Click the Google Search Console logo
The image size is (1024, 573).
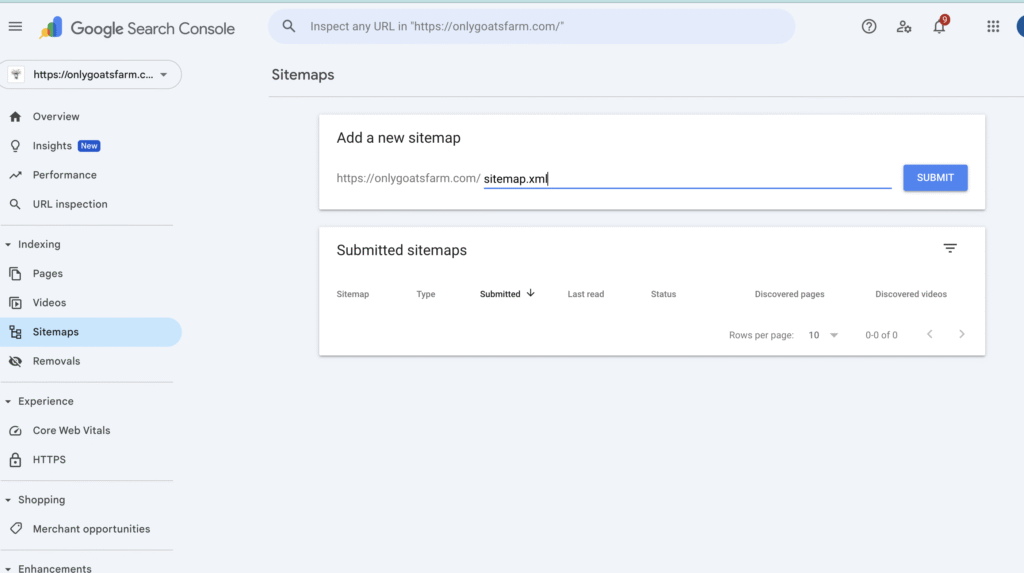(x=136, y=28)
